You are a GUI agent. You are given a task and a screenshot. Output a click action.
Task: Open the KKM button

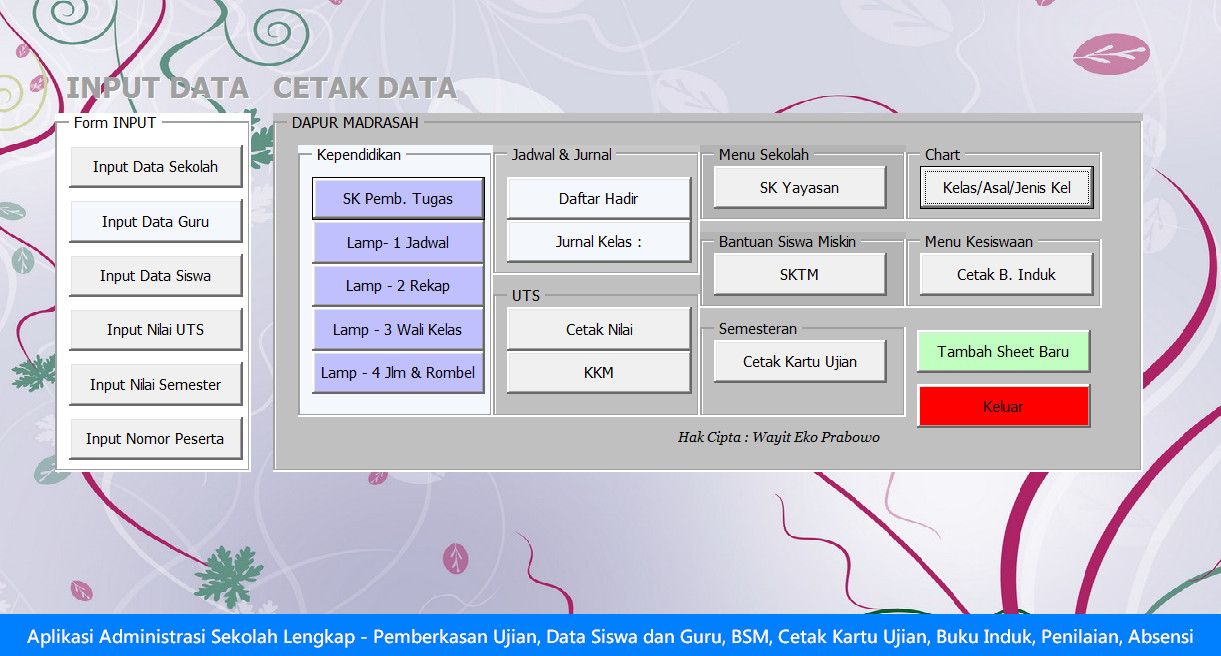point(599,372)
